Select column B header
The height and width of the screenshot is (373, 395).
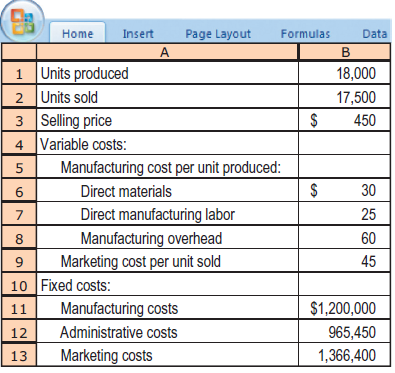(x=345, y=52)
